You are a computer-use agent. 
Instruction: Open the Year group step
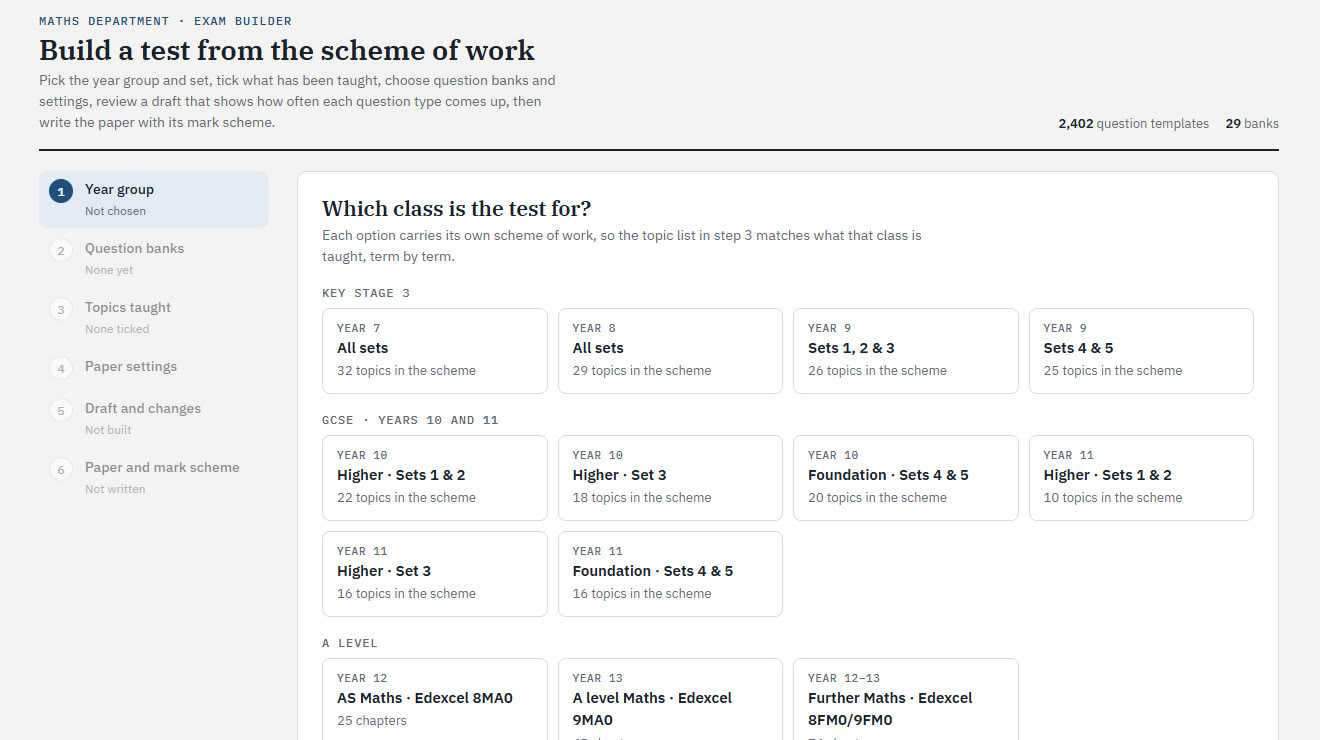[x=154, y=199]
